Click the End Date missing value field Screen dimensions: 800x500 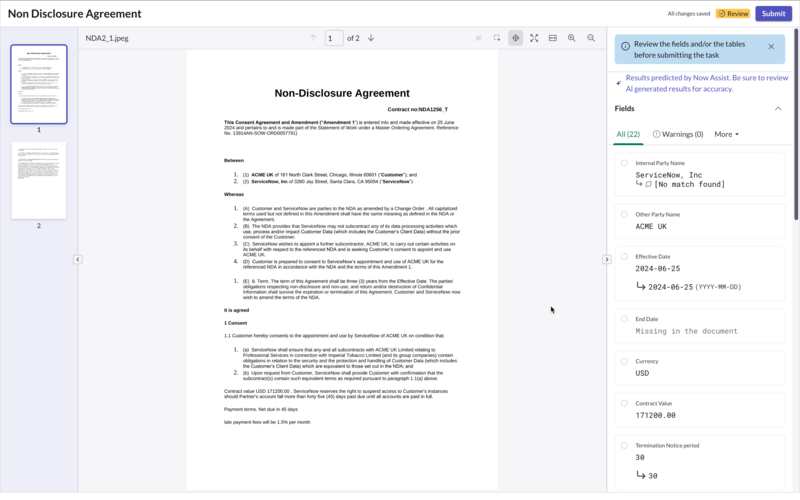pos(686,331)
